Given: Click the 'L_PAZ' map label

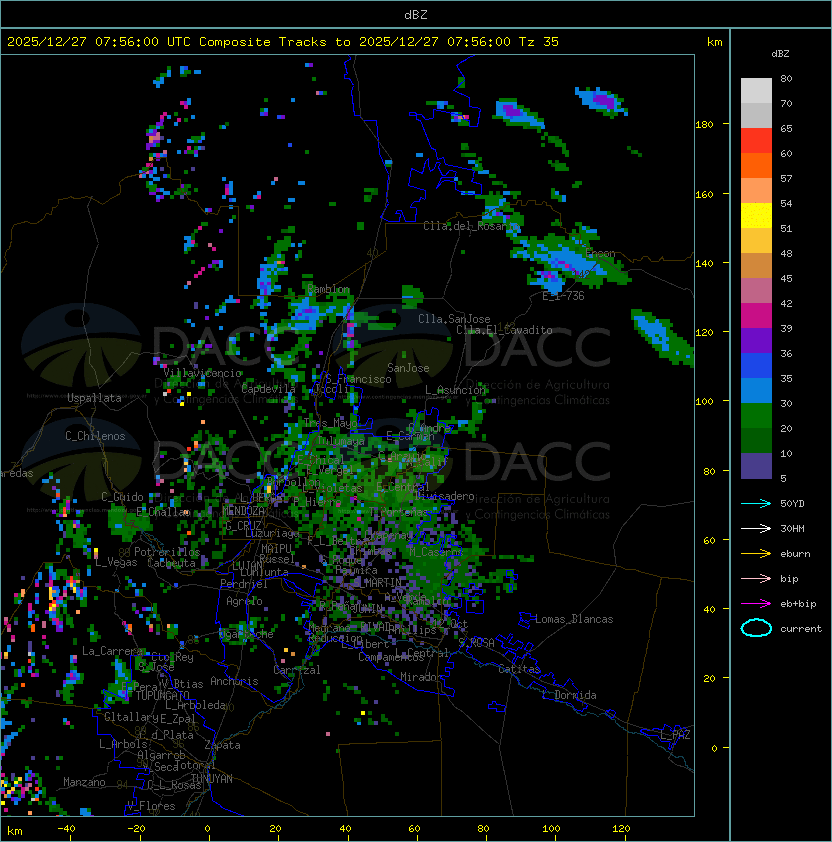Looking at the screenshot, I should (675, 735).
